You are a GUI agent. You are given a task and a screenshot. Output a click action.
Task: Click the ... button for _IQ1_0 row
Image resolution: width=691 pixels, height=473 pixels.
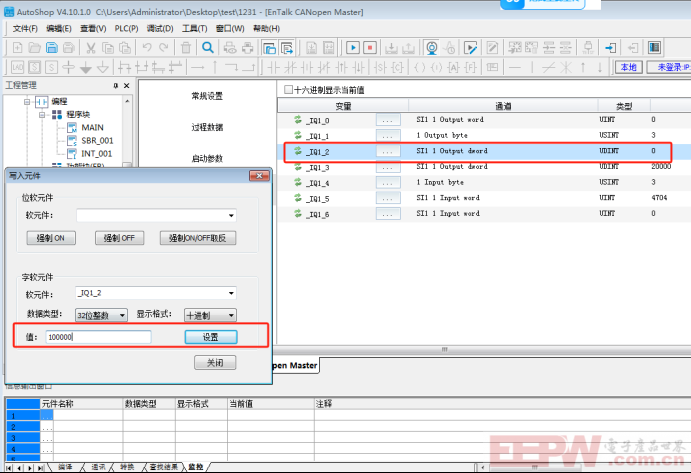click(x=388, y=120)
